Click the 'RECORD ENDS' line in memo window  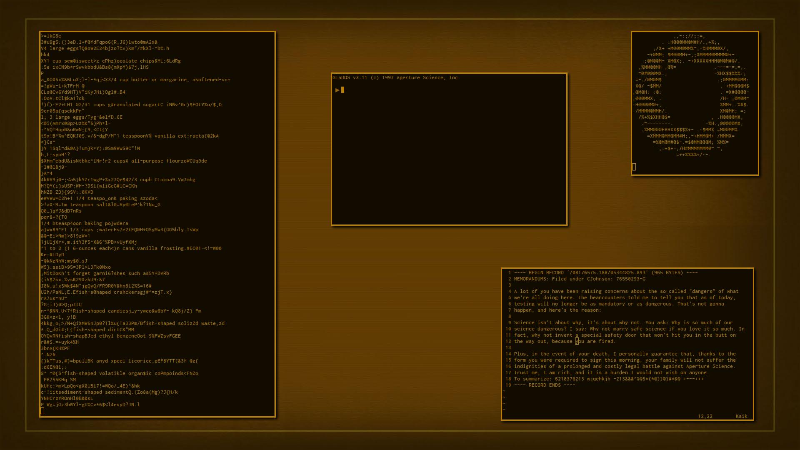[544, 385]
